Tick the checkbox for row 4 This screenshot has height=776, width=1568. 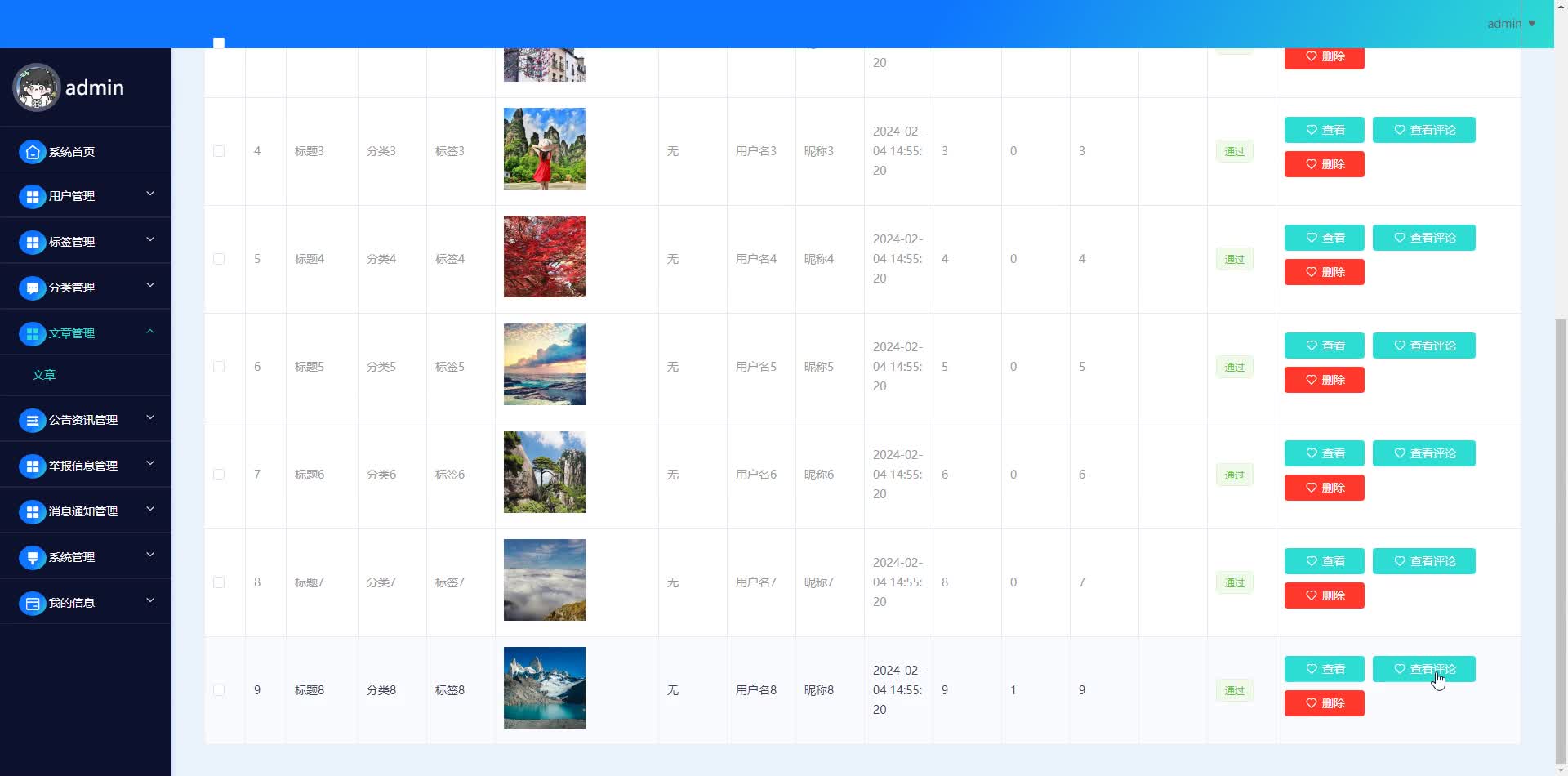click(219, 151)
